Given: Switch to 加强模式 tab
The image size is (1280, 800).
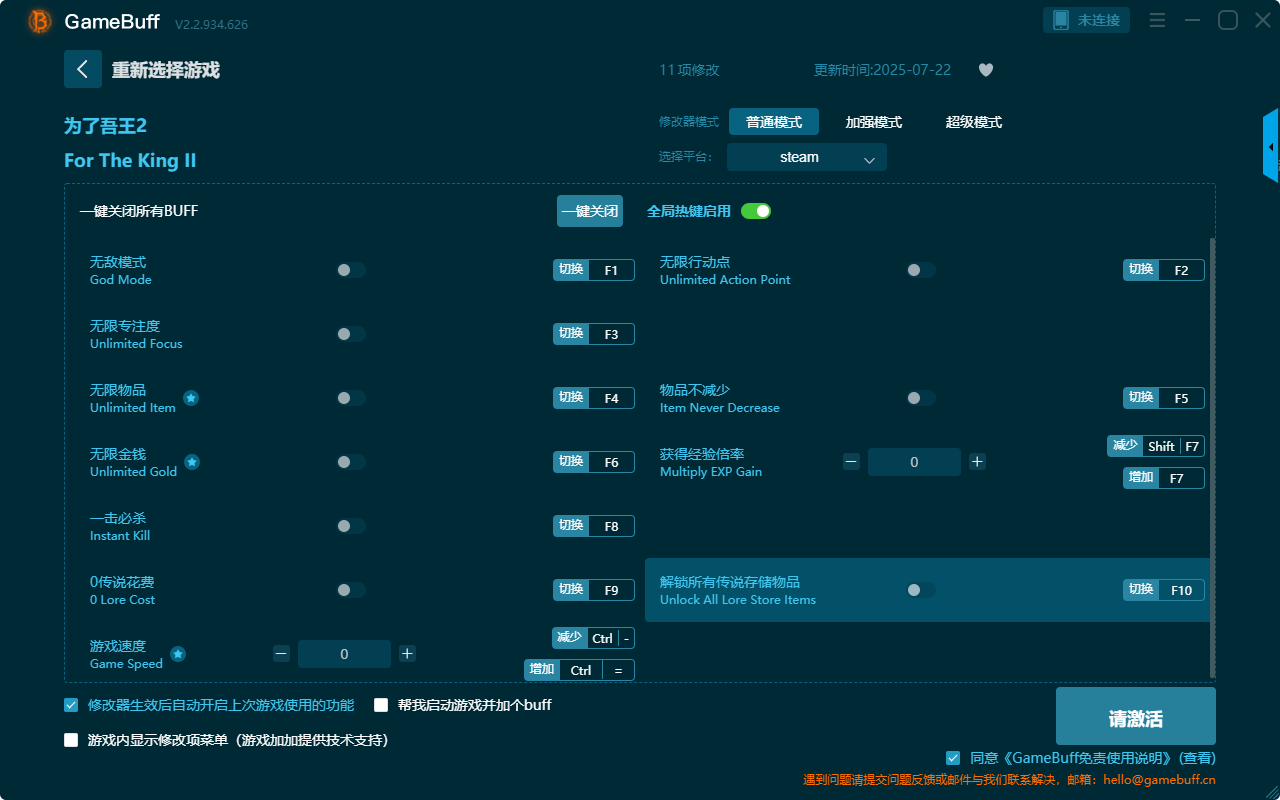Looking at the screenshot, I should 874,122.
